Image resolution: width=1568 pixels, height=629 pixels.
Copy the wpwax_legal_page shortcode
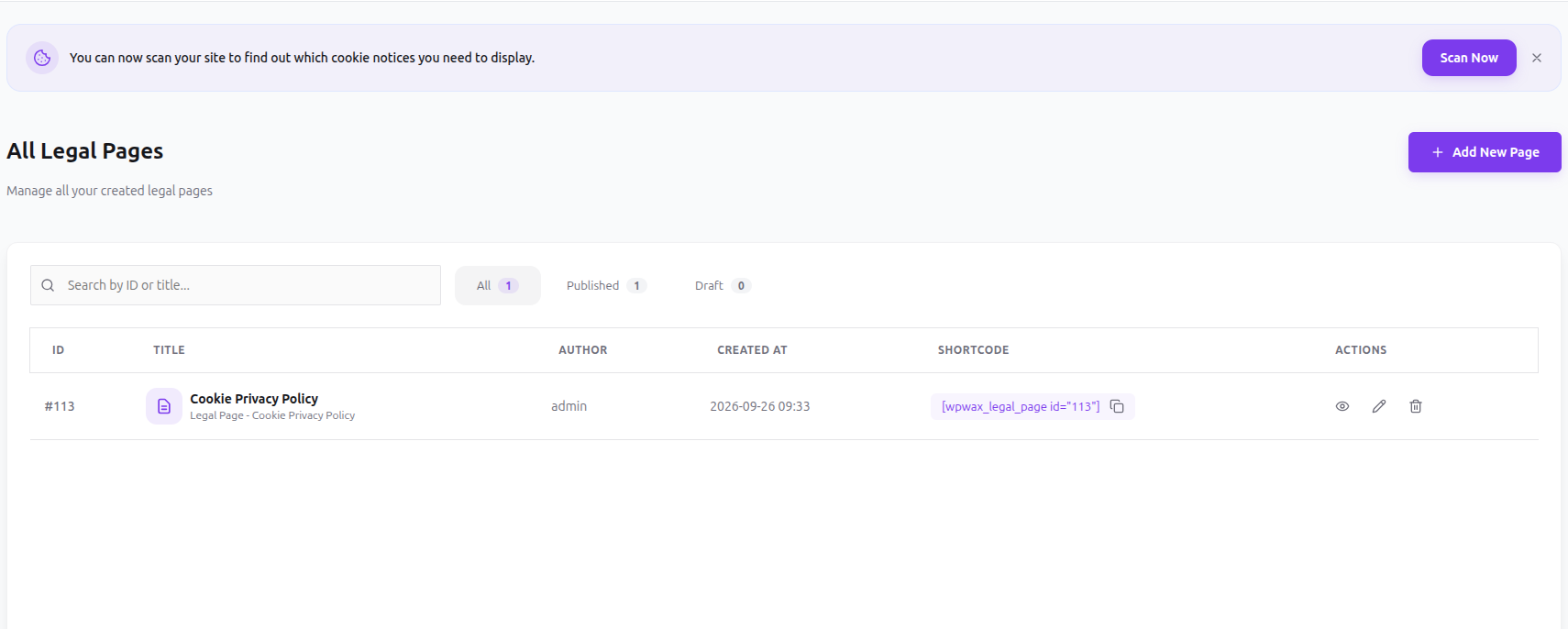click(x=1117, y=406)
